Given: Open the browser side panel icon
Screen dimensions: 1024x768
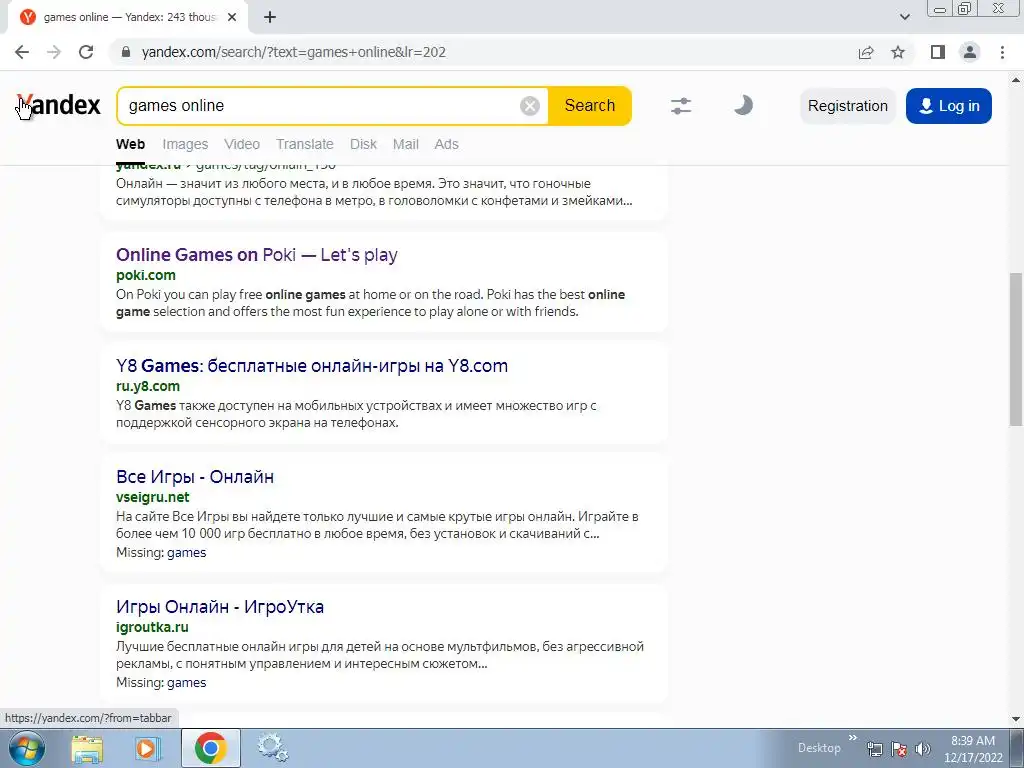Looking at the screenshot, I should coord(938,52).
